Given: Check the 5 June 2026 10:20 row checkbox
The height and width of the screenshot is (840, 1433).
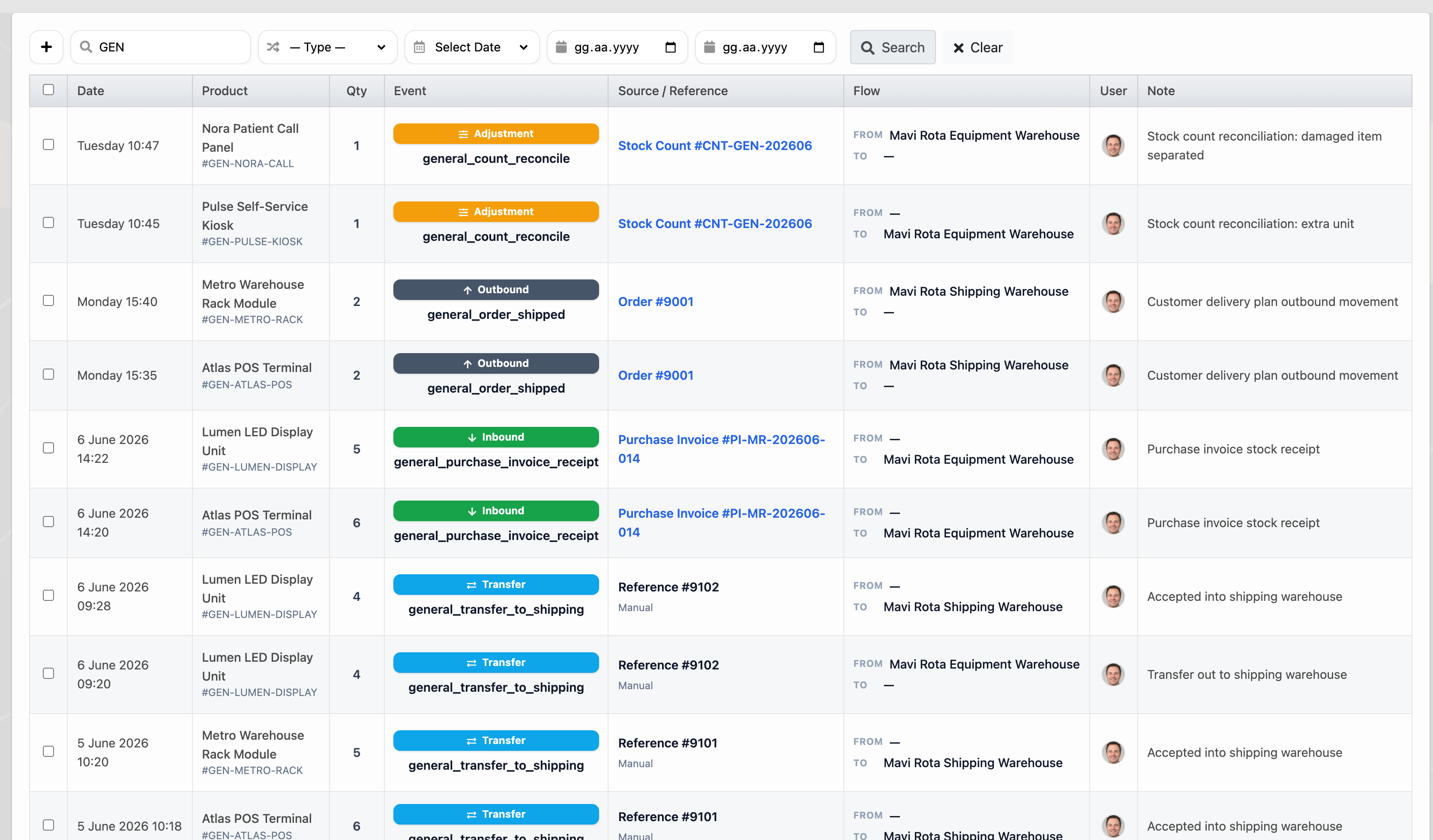Looking at the screenshot, I should point(48,751).
